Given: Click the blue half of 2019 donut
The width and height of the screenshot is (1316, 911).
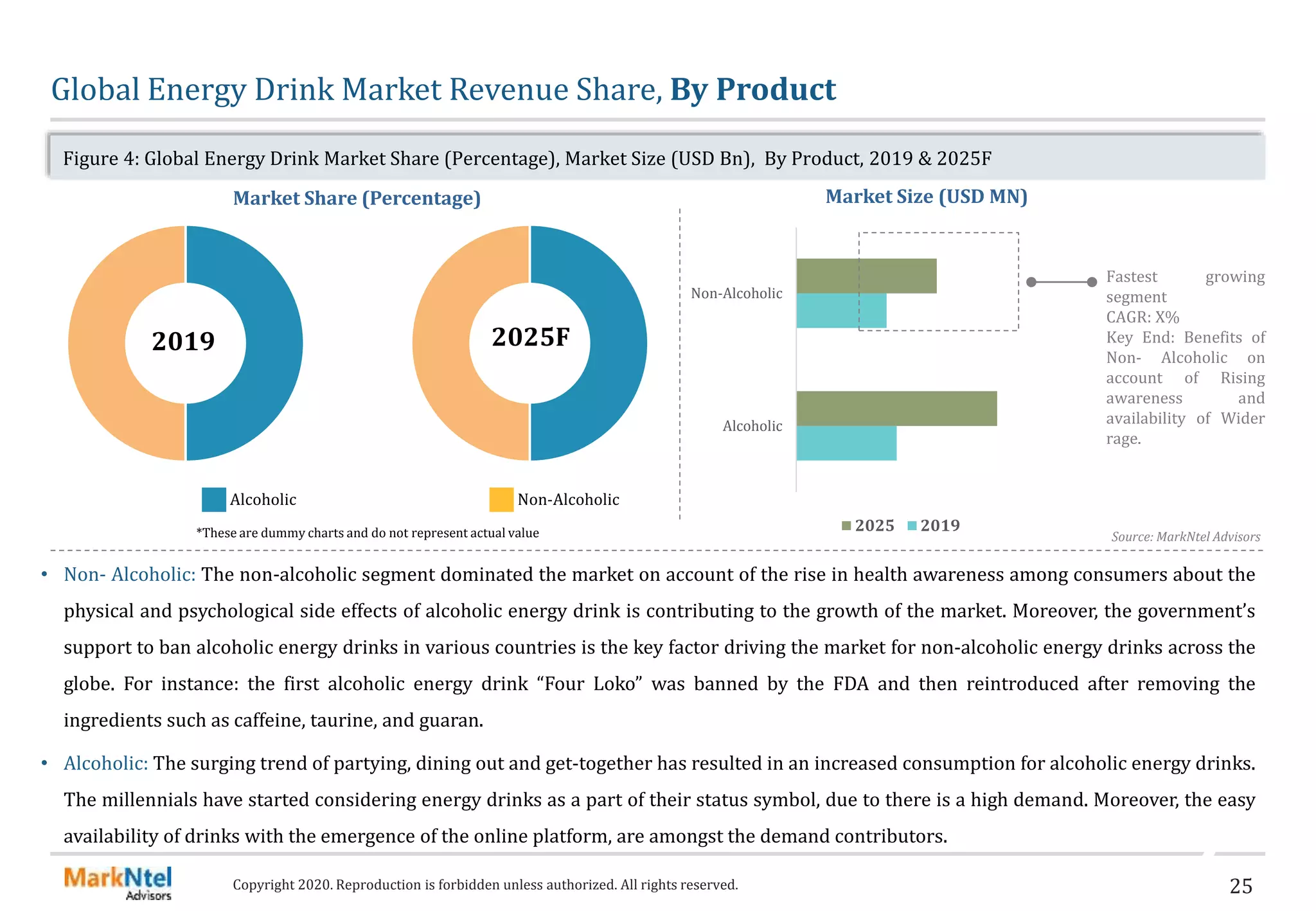Looking at the screenshot, I should pyautogui.click(x=273, y=343).
